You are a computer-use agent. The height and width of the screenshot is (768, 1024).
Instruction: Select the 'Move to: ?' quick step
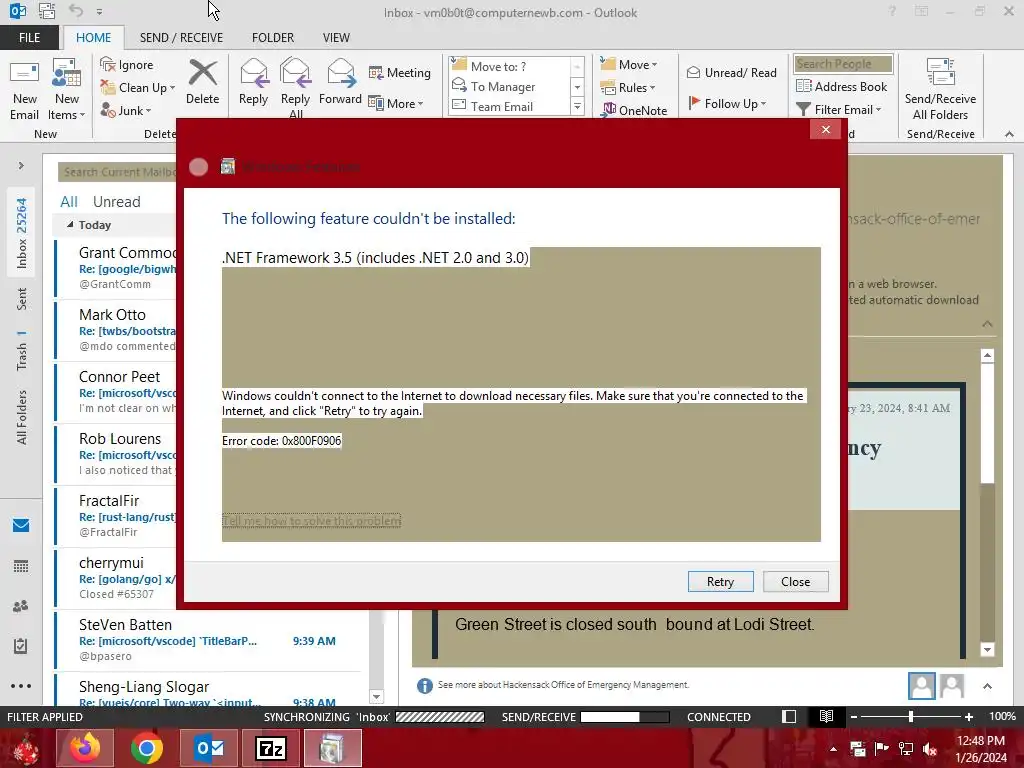click(510, 66)
